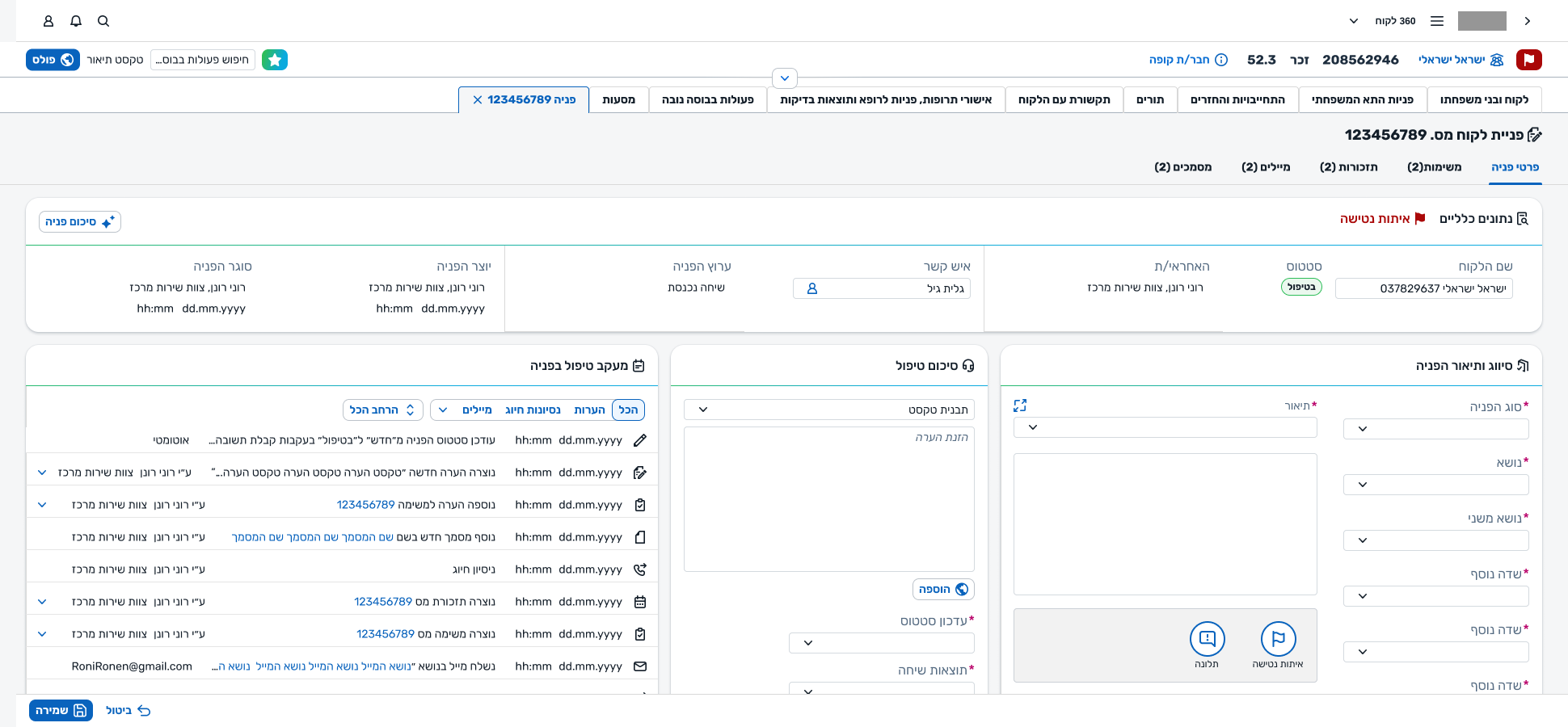1568x727 pixels.
Task: Open the סוג הפניה dropdown
Action: [x=1435, y=429]
